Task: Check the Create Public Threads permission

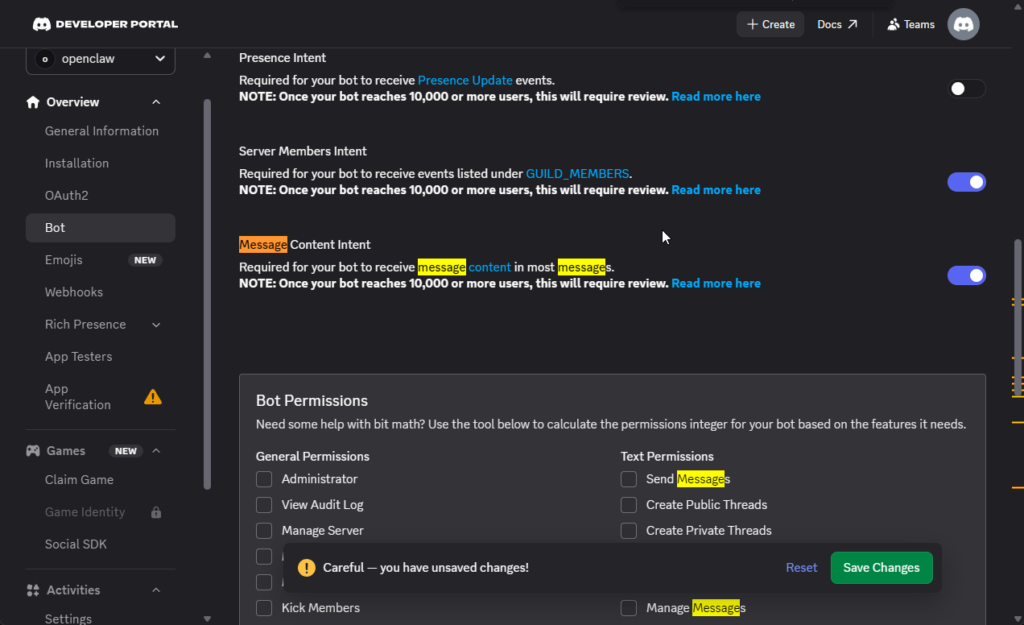Action: (628, 505)
